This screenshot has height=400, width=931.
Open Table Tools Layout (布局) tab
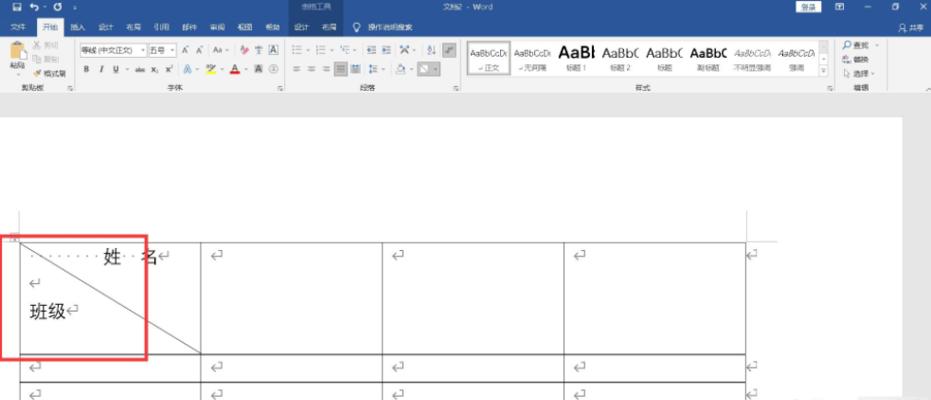coord(329,27)
